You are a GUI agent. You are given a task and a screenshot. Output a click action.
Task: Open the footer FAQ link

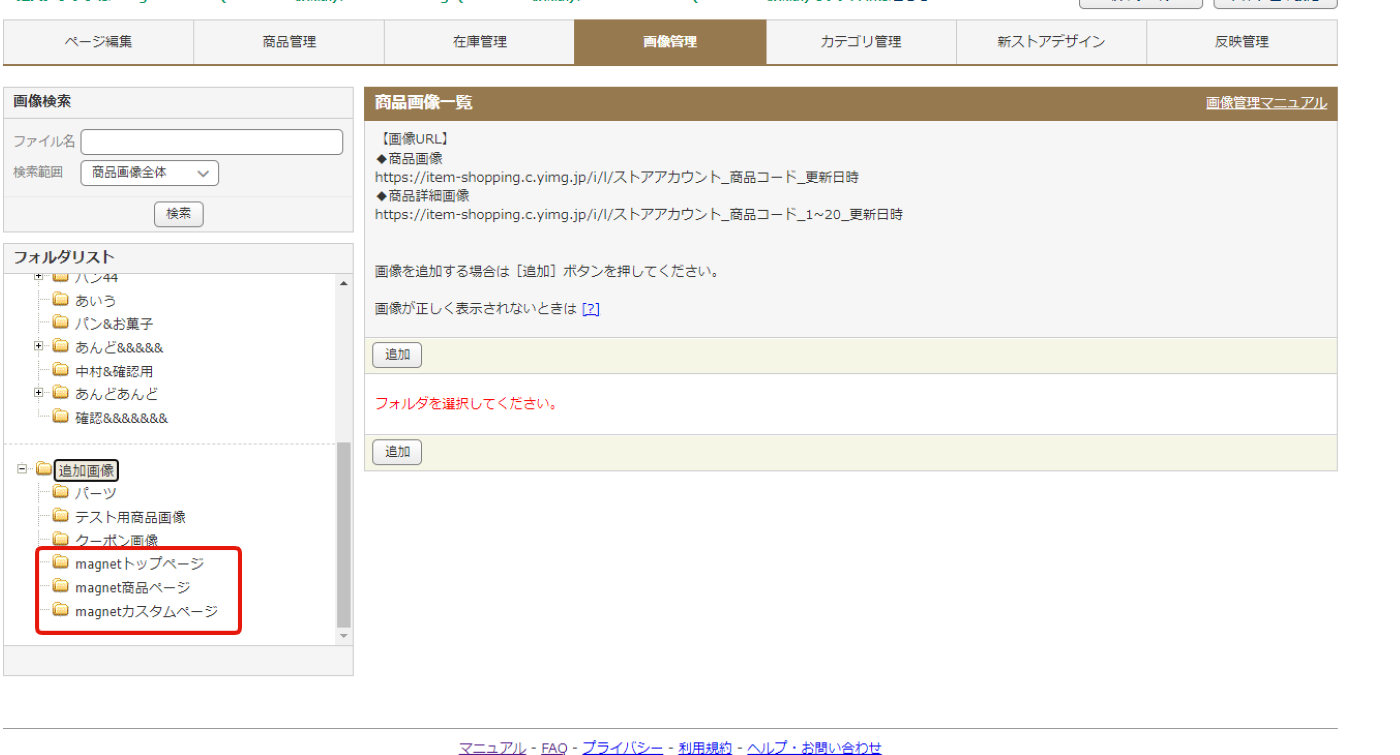(555, 748)
